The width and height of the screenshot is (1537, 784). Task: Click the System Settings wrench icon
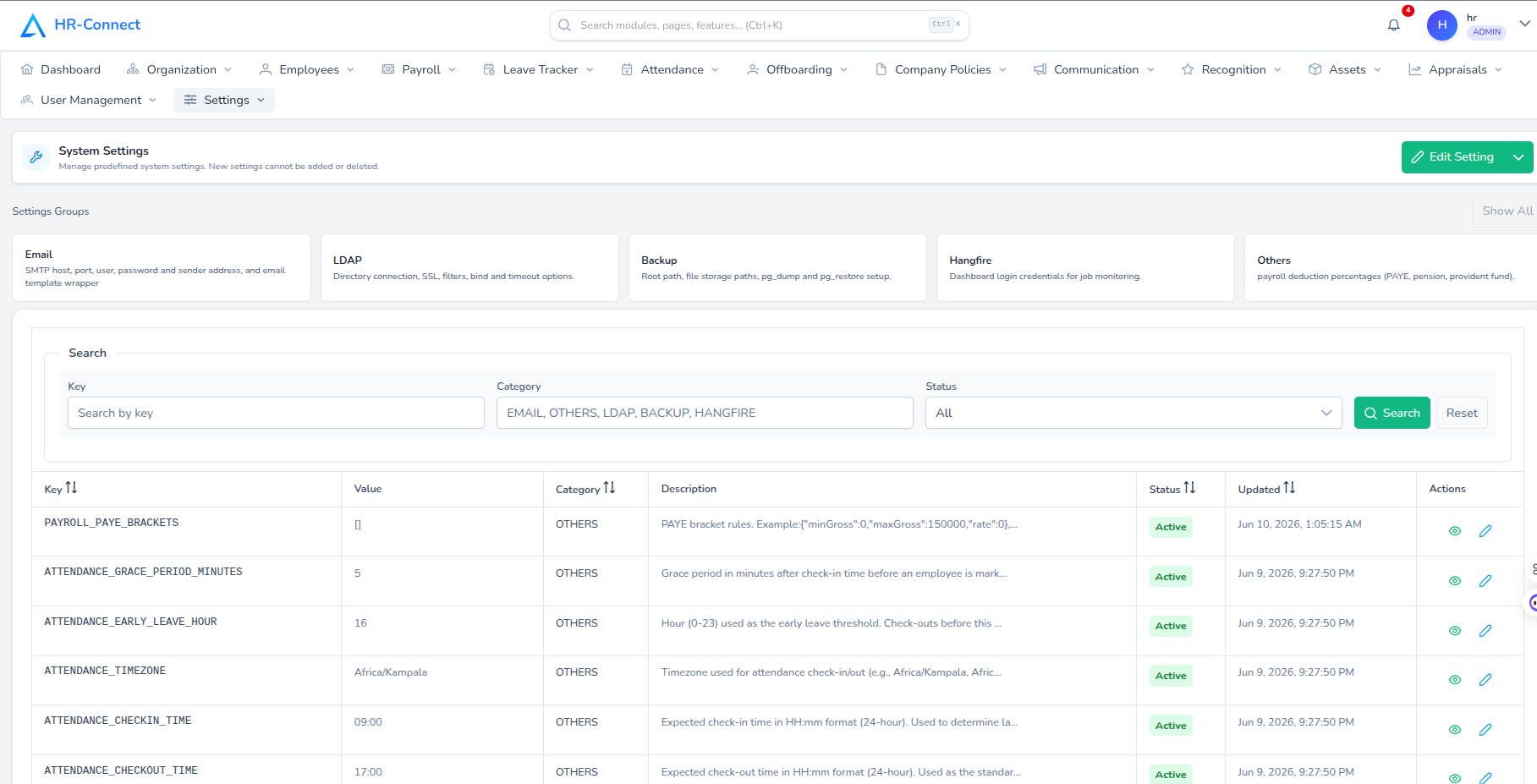[x=36, y=156]
